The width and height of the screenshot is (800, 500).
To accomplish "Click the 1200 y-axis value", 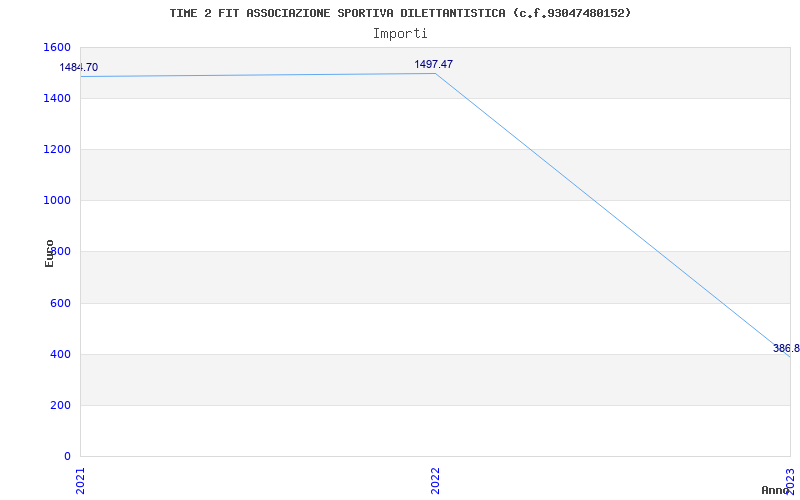I will click(57, 149).
